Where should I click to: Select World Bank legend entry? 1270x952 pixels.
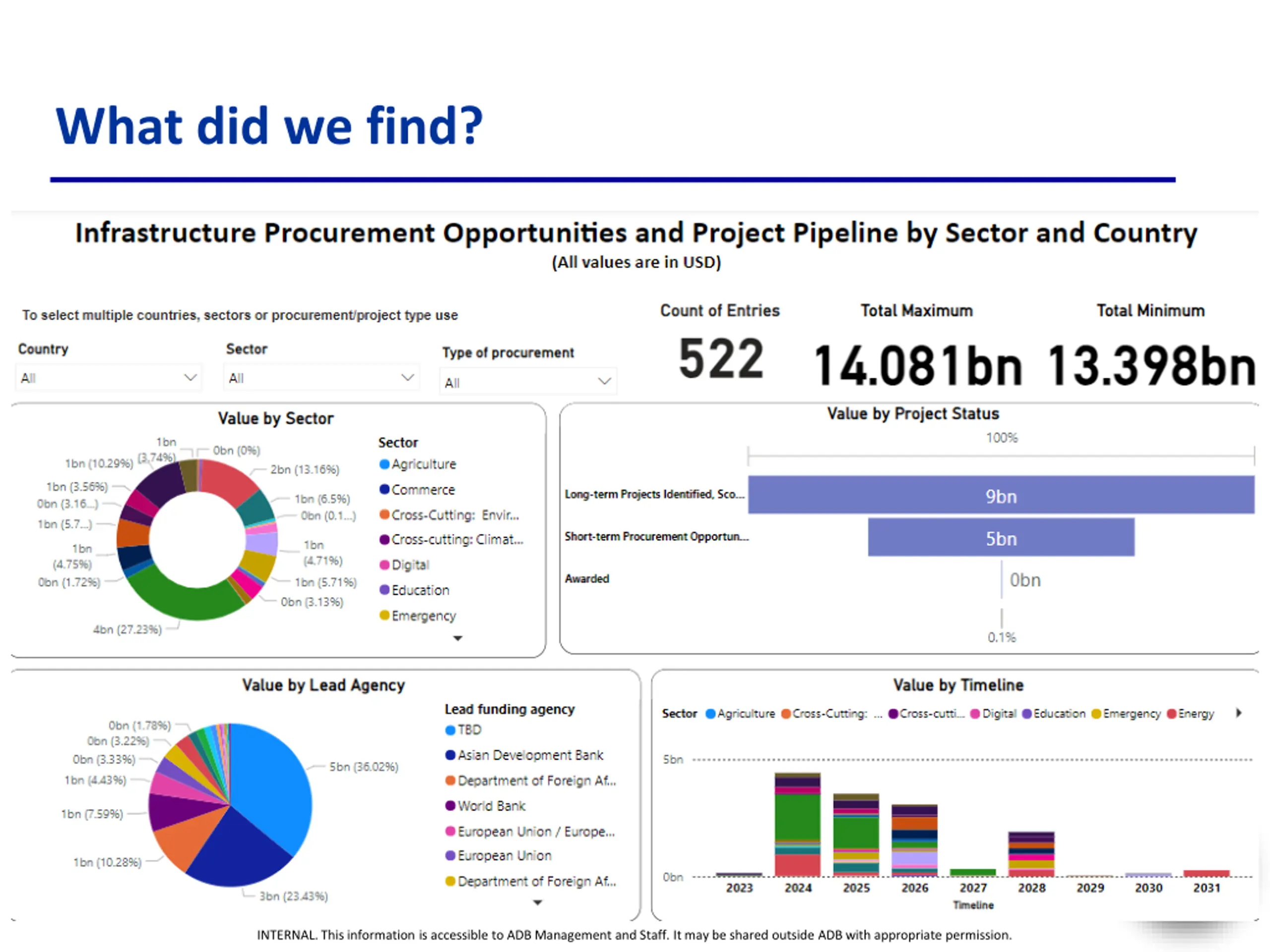coord(491,806)
